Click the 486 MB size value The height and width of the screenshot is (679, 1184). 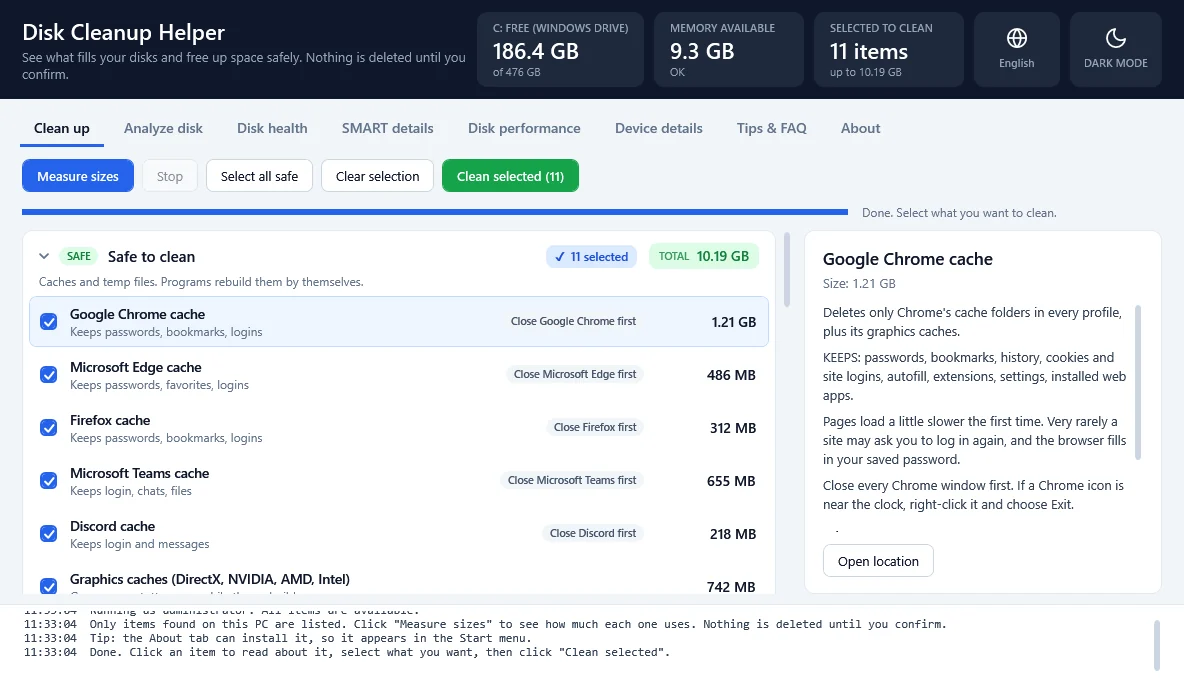[731, 375]
